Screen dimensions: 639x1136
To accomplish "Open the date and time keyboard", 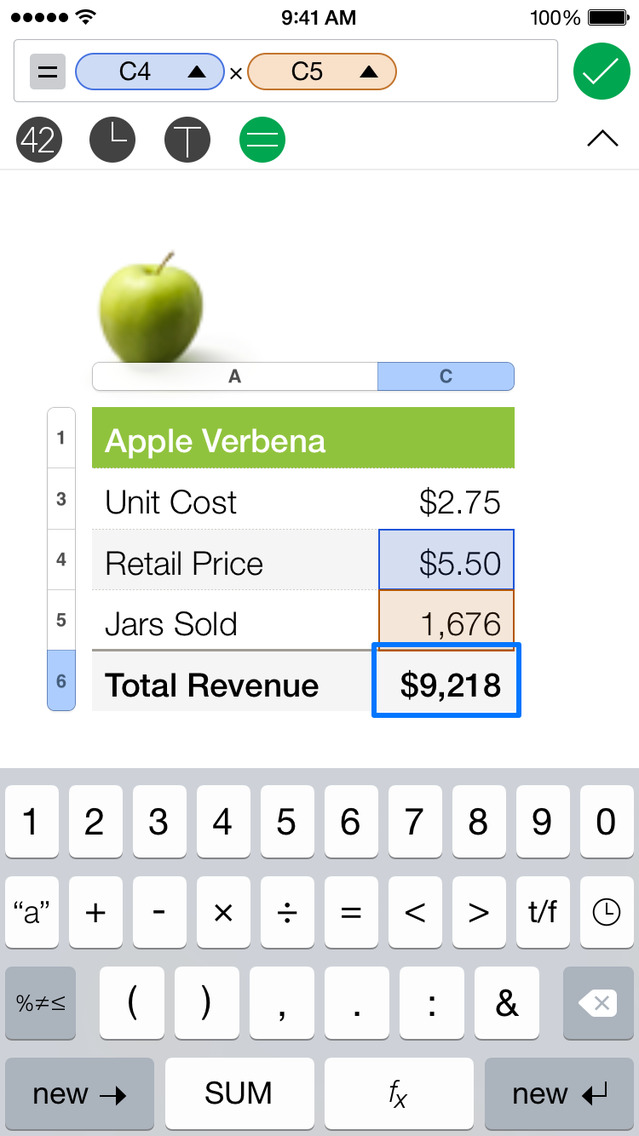I will pyautogui.click(x=113, y=140).
